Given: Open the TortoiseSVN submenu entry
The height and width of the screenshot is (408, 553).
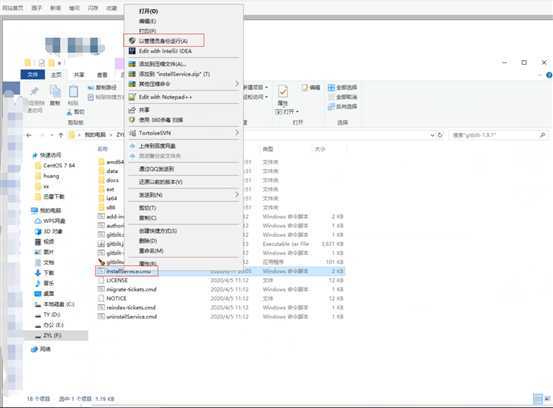Looking at the screenshot, I should [183, 133].
